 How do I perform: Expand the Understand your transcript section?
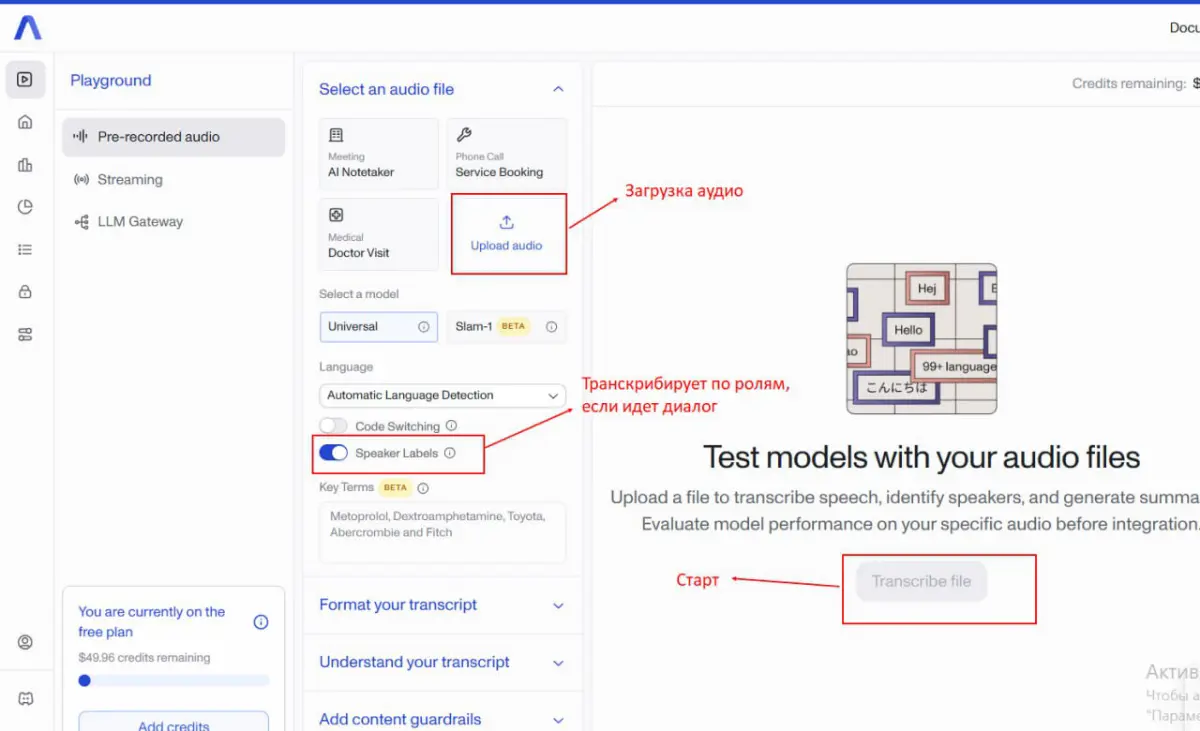[442, 662]
